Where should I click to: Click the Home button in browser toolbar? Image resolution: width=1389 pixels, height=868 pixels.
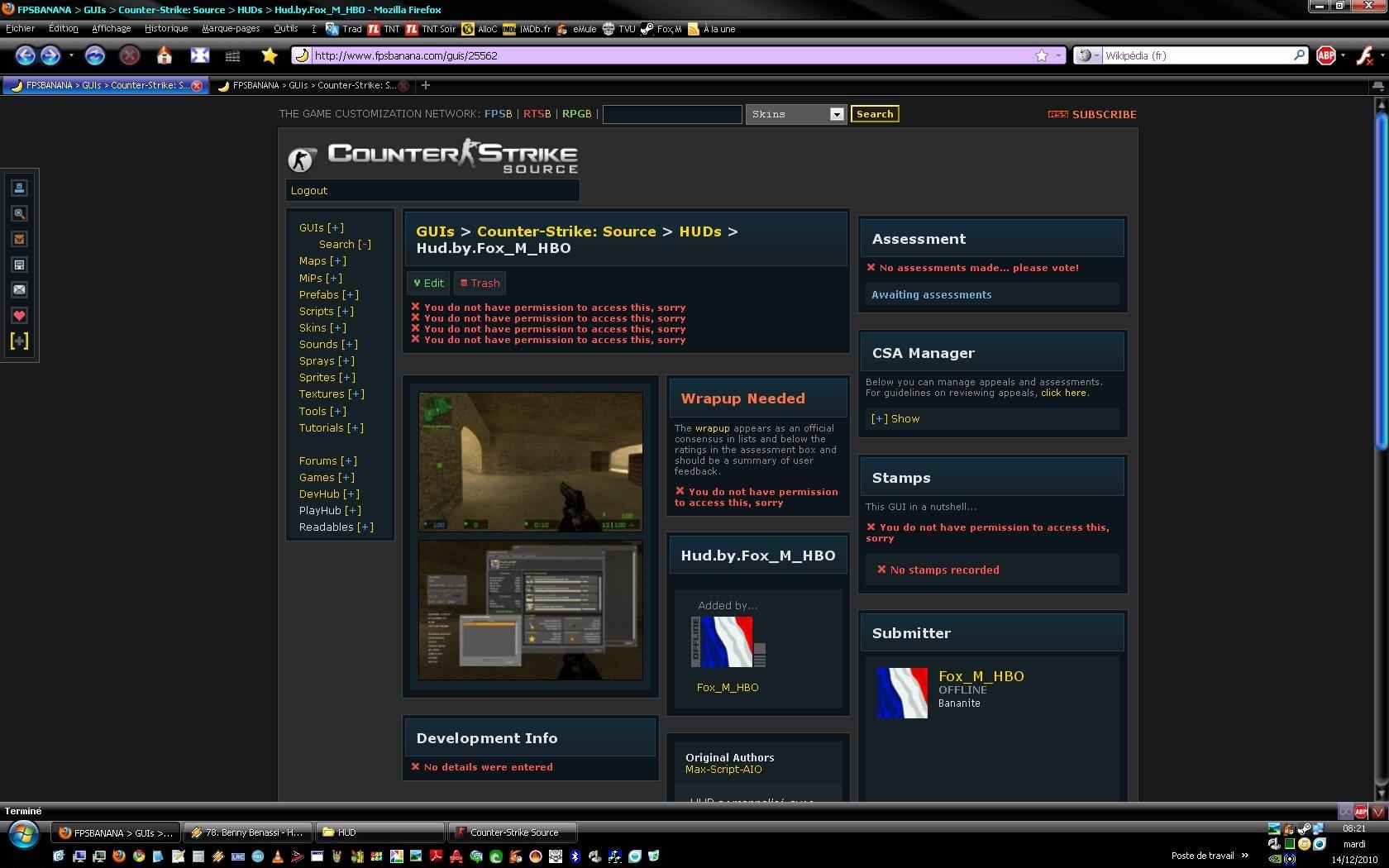(164, 55)
